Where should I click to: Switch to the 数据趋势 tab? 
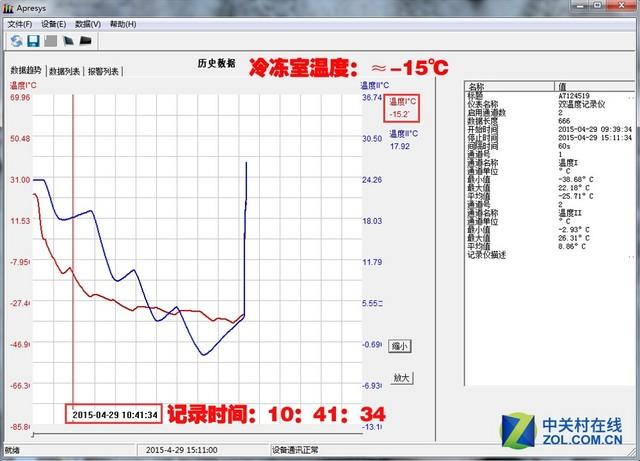point(26,70)
